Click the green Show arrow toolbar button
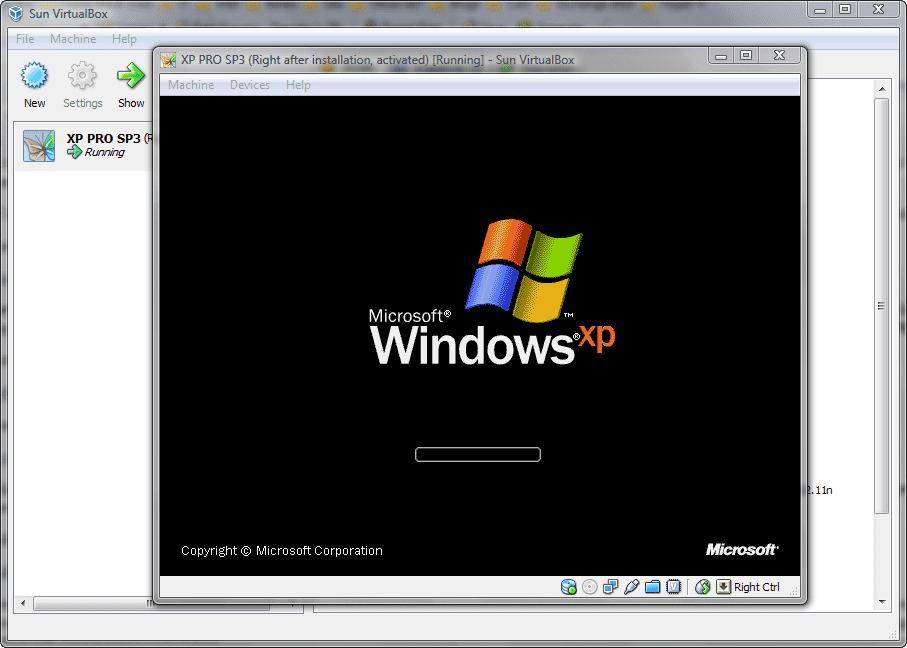This screenshot has width=907, height=648. click(131, 85)
